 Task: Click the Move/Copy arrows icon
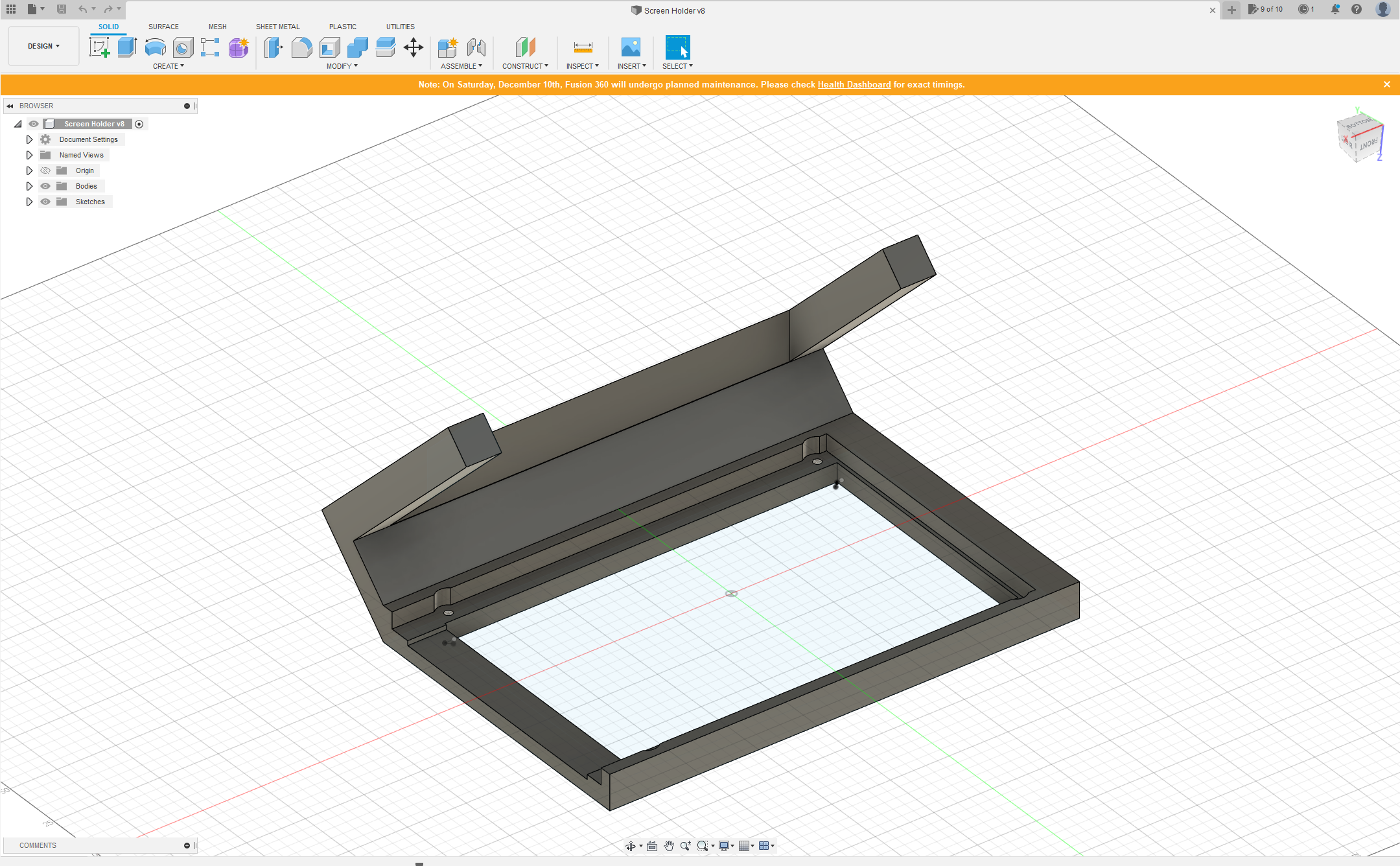414,47
